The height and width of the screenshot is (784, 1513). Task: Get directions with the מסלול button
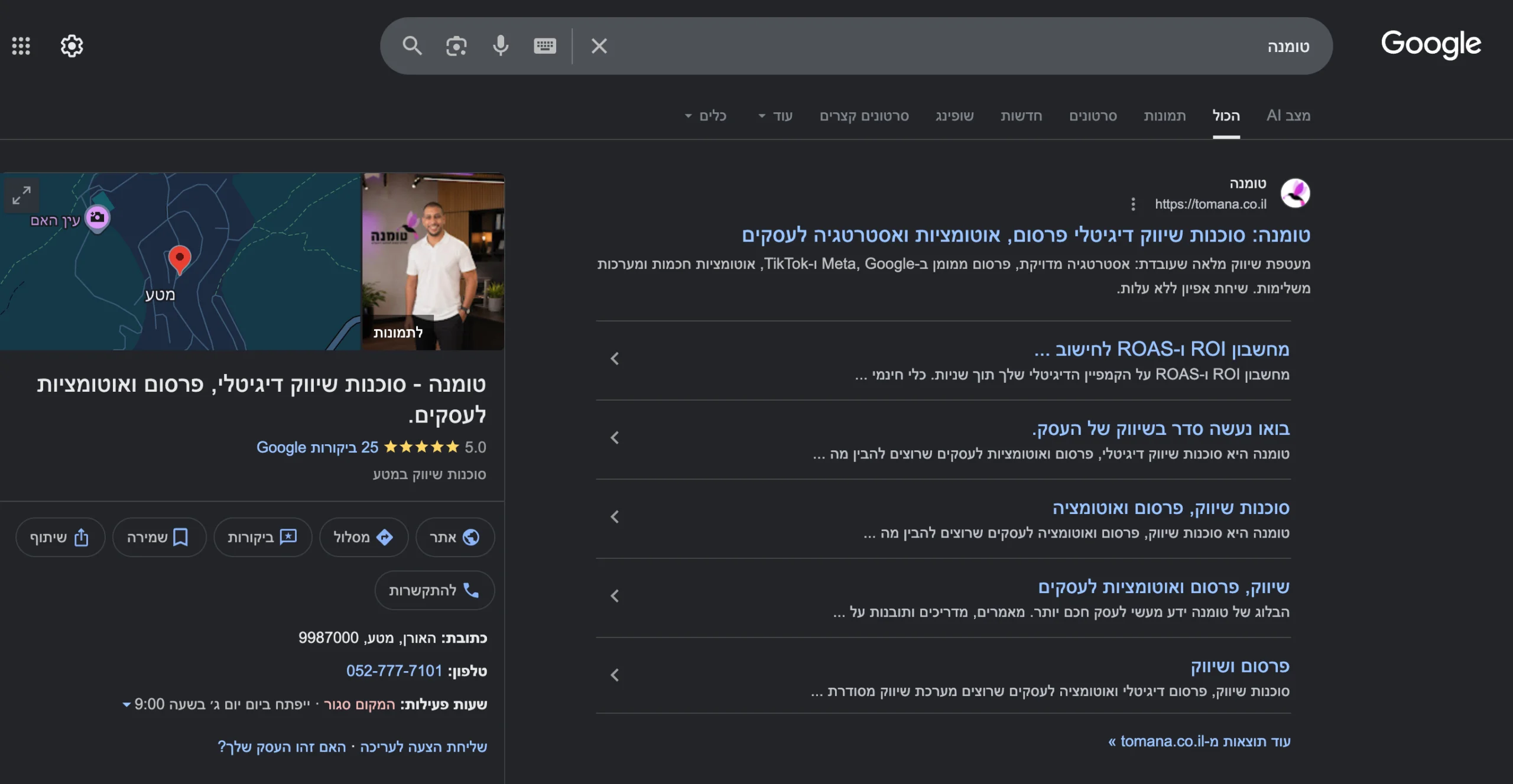click(x=363, y=537)
